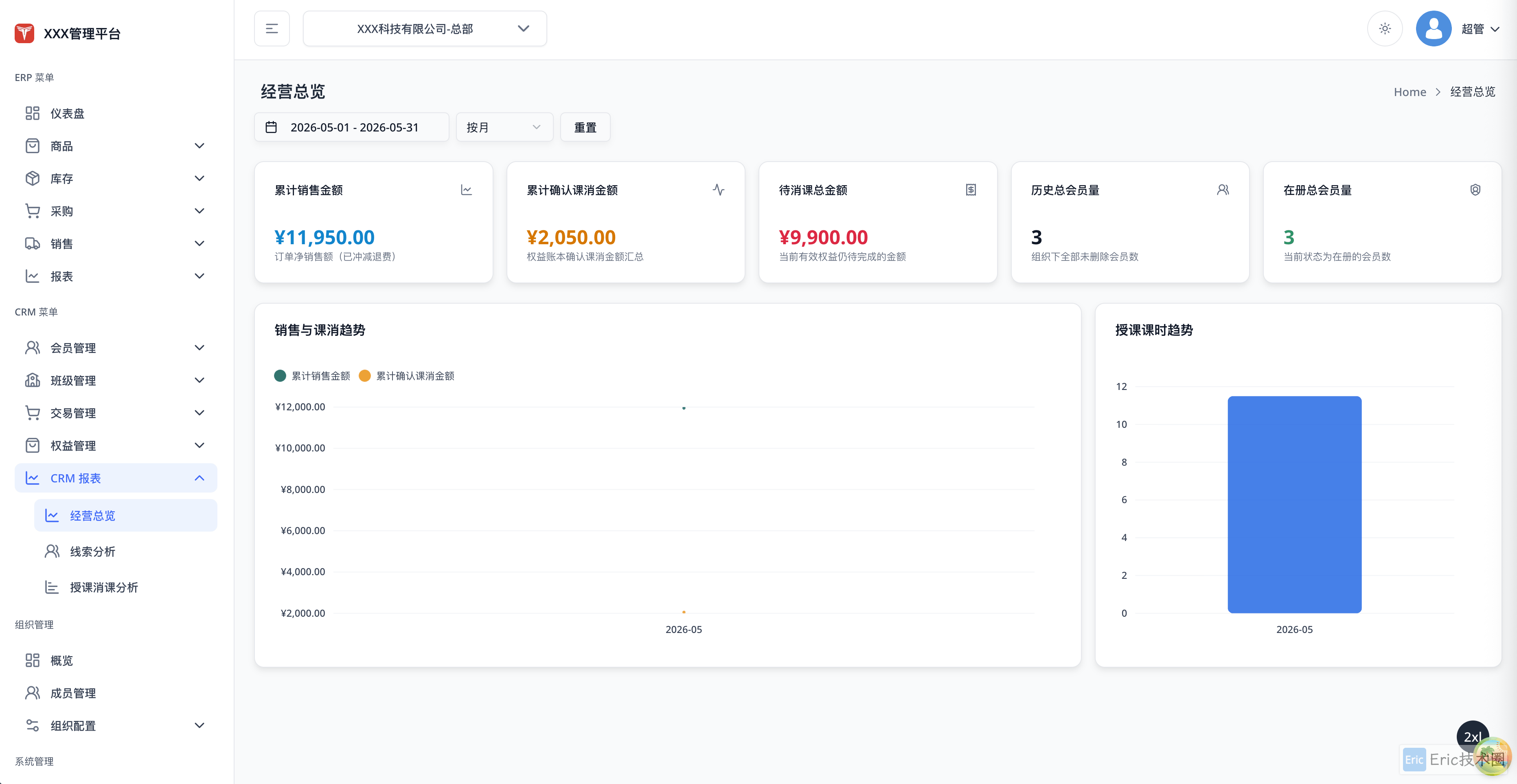Click the green data point at ¥12,000.00

click(x=684, y=408)
